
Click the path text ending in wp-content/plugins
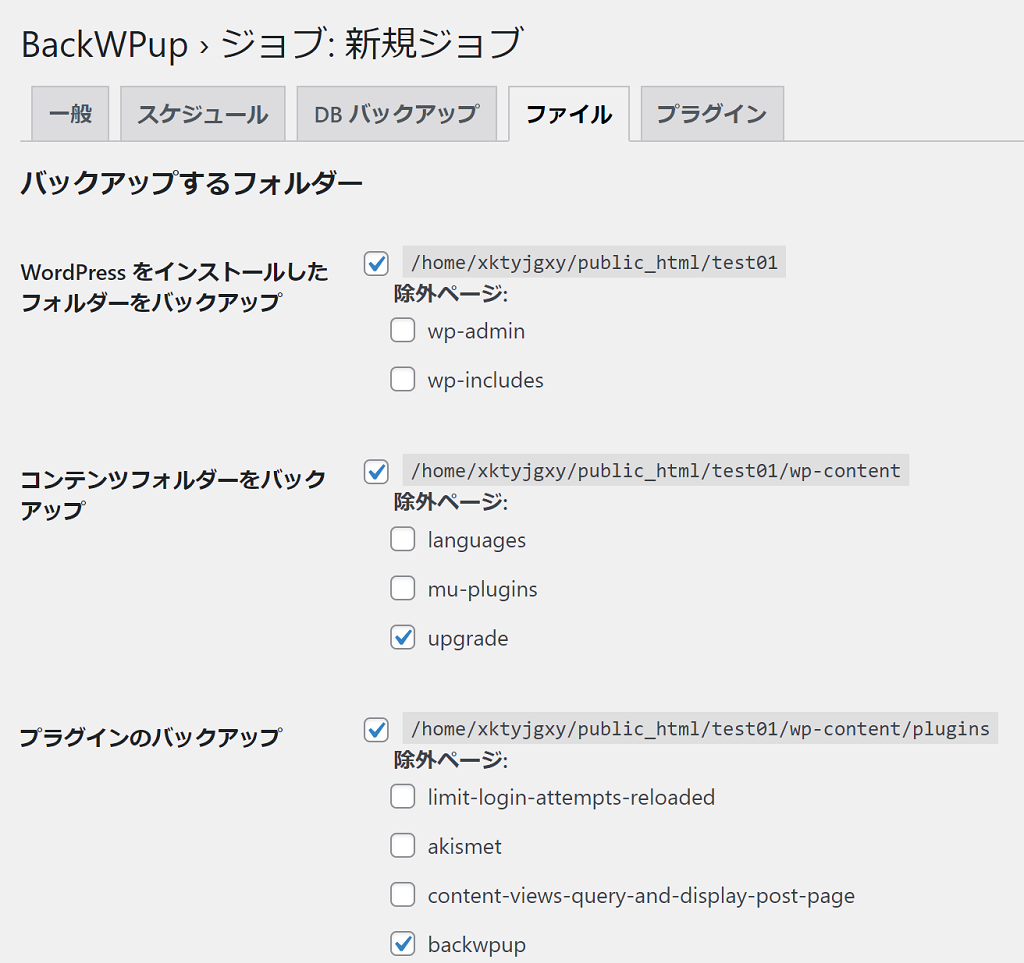699,729
